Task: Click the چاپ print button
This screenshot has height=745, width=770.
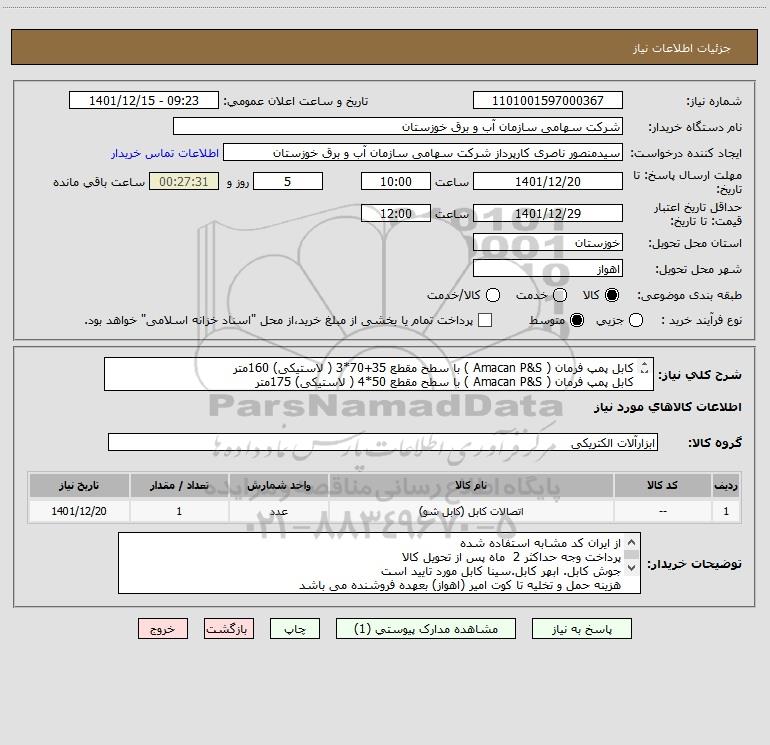Action: click(x=295, y=629)
